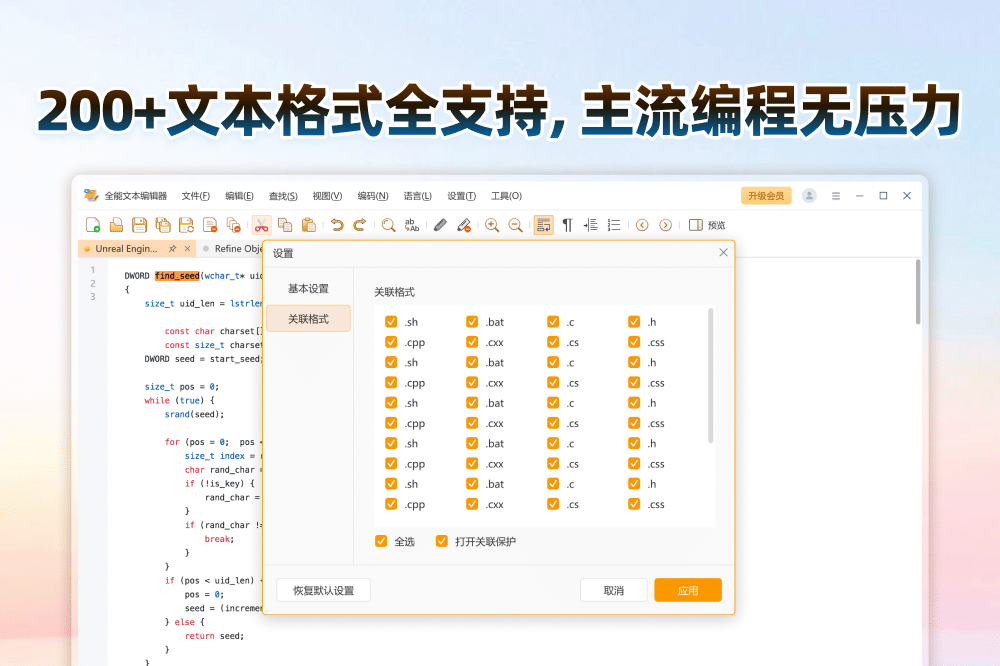1000x666 pixels.
Task: Click the scissors cut icon
Action: tap(261, 225)
